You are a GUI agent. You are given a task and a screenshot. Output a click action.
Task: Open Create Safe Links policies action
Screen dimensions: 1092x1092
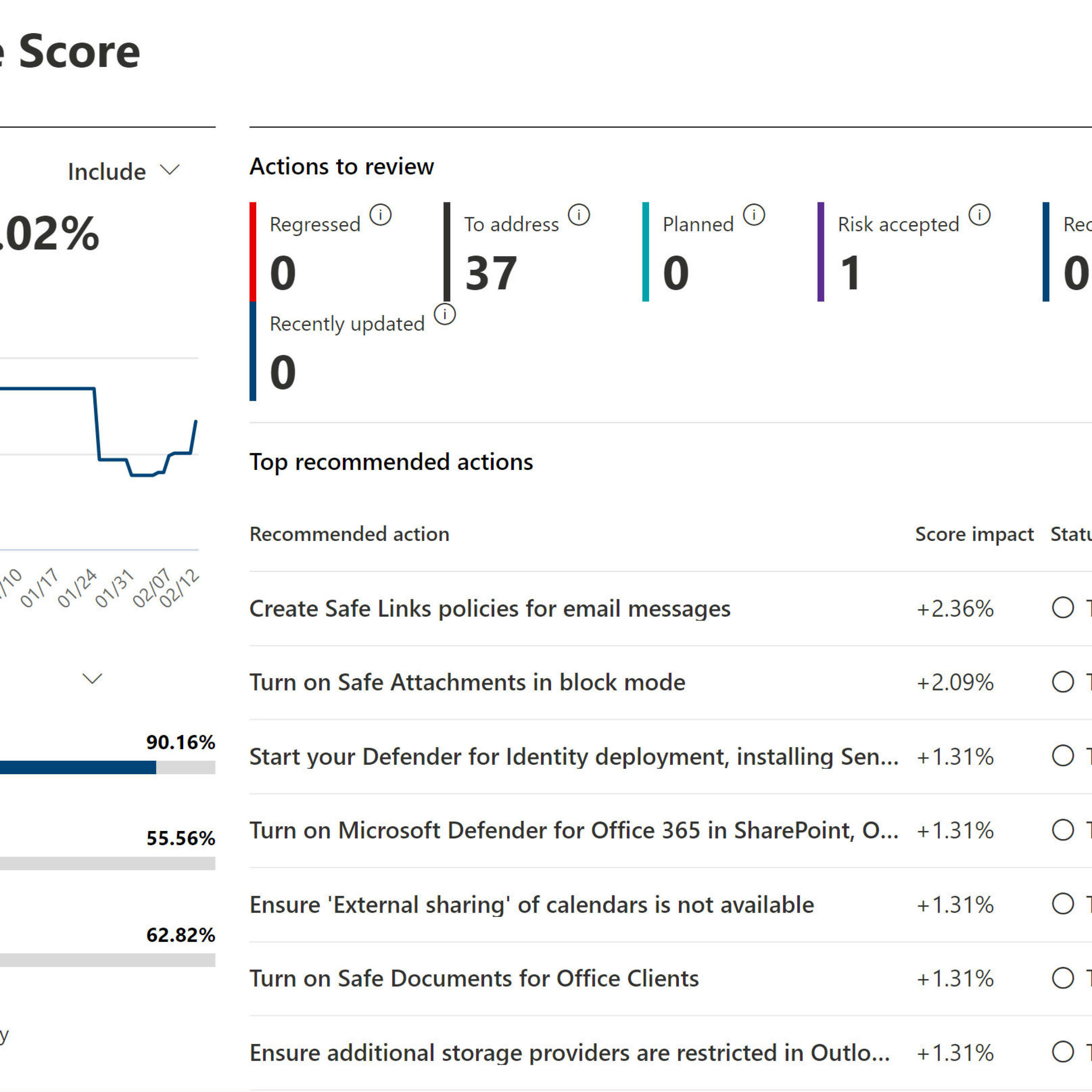pos(490,609)
